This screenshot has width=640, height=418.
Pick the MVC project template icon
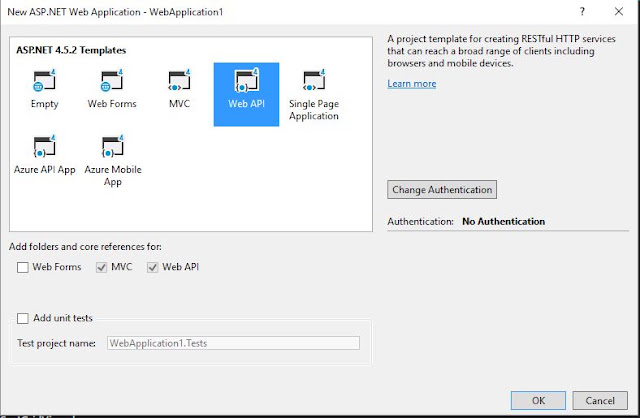click(x=179, y=80)
